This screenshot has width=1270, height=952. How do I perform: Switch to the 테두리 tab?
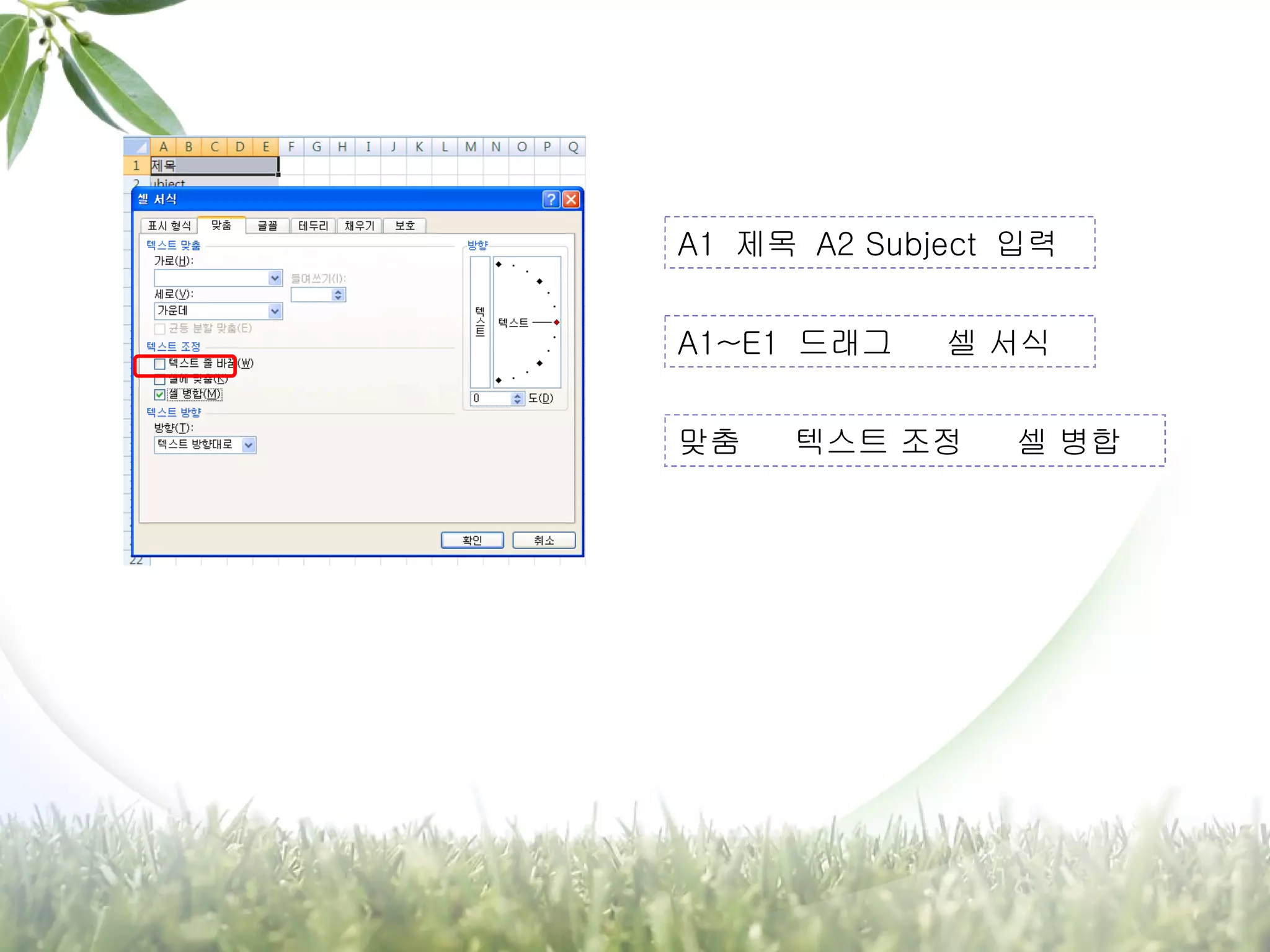coord(313,226)
